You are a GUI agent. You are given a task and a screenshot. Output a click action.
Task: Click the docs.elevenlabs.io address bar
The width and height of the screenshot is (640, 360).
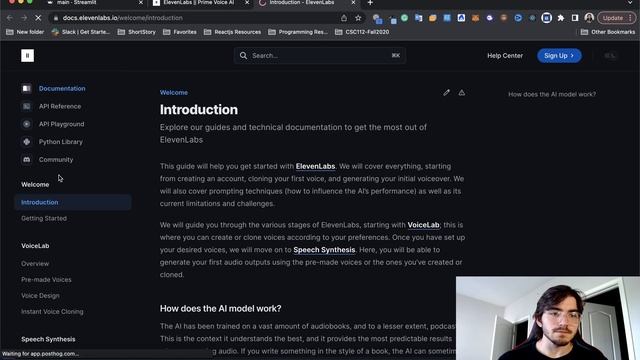click(122, 18)
